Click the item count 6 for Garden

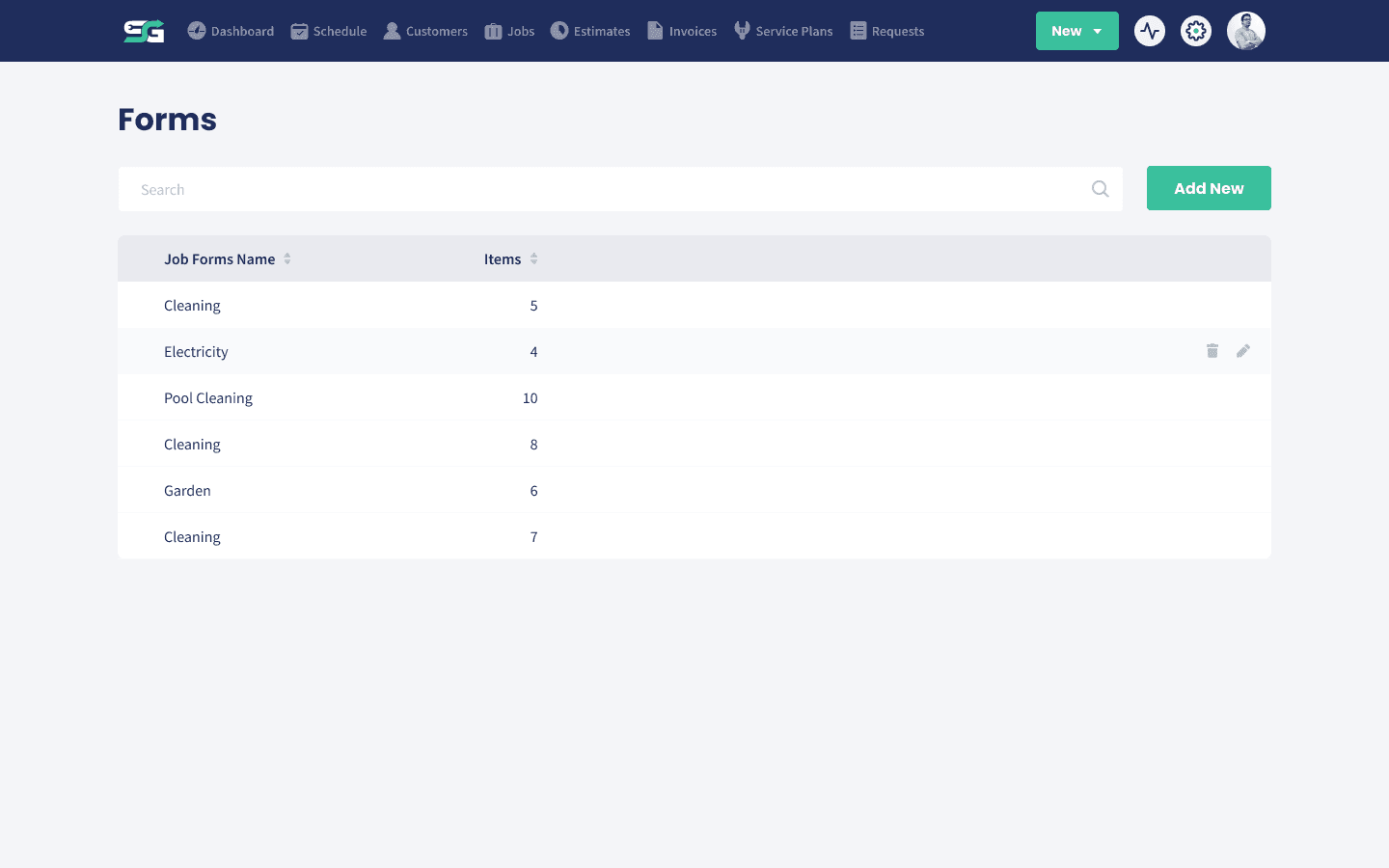533,490
